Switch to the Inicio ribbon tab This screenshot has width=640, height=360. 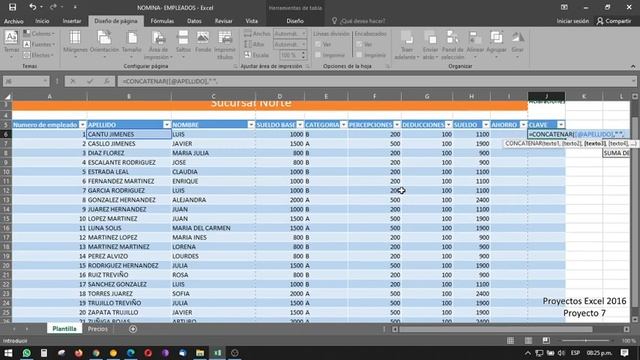42,21
